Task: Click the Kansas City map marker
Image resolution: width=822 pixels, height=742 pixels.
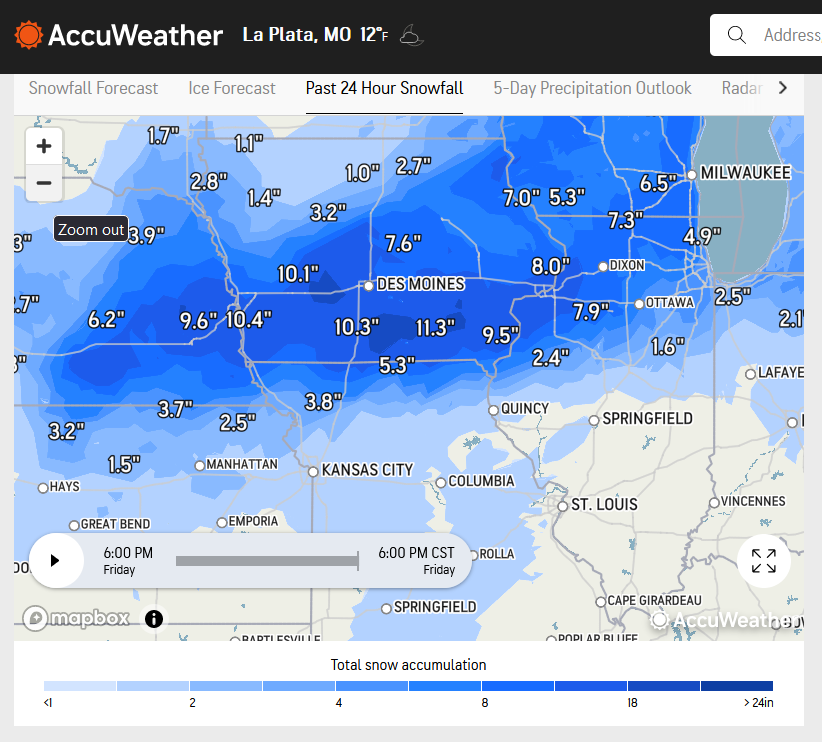Action: pos(313,471)
